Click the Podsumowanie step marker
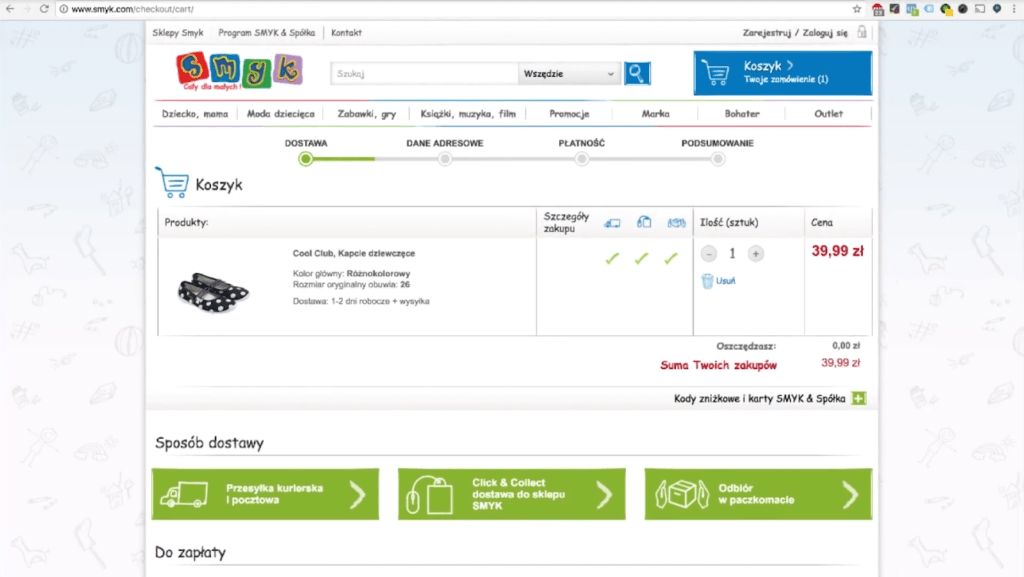The image size is (1024, 577). 718,159
